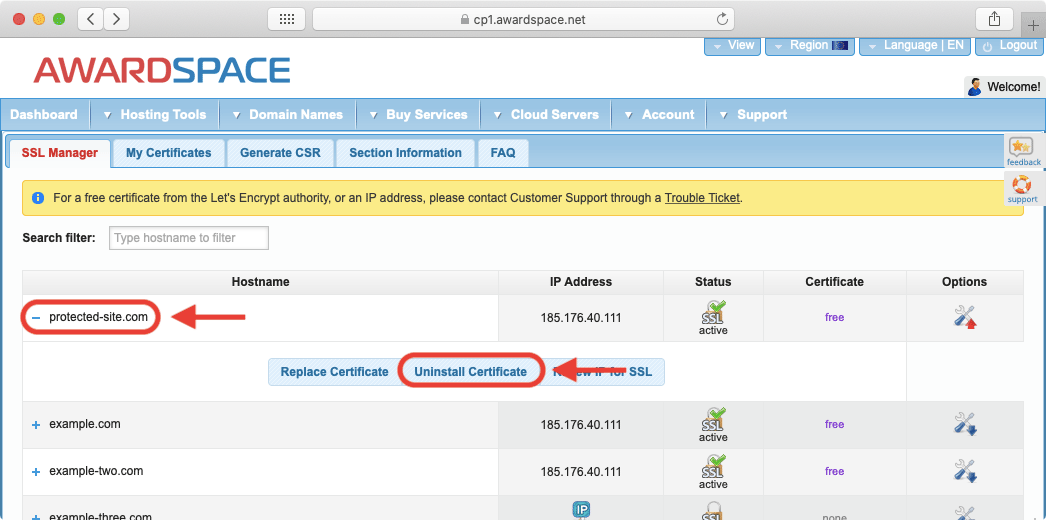This screenshot has height=520, width=1046.
Task: Expand the example-two.com row
Action: click(x=36, y=472)
